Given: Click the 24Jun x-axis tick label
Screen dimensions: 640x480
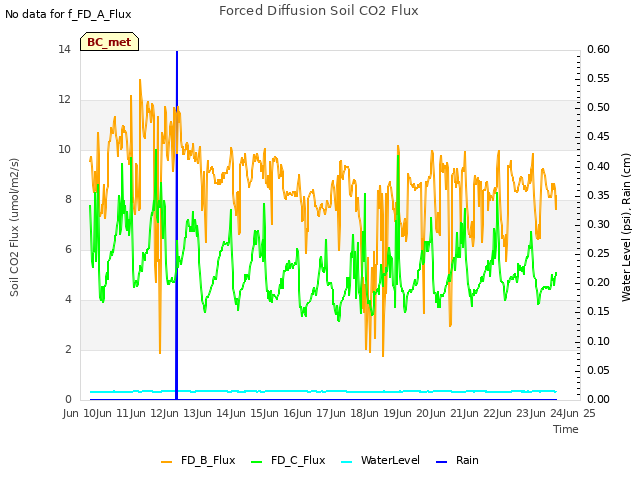Looking at the screenshot, I should pos(564,413).
